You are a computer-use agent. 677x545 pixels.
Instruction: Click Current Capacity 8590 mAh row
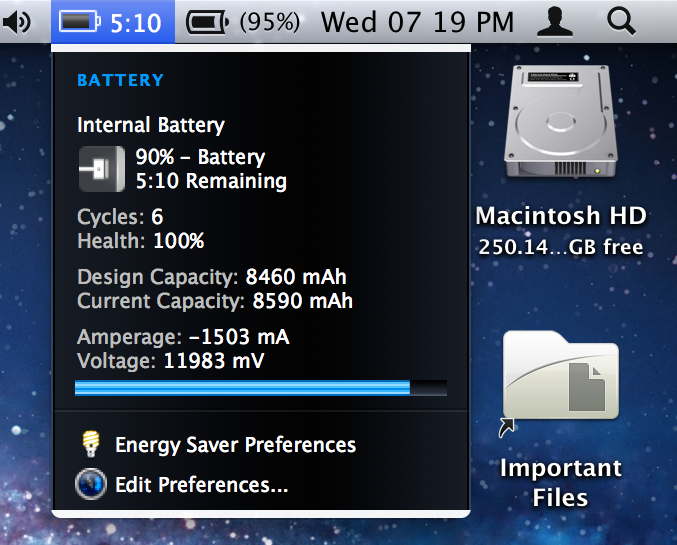click(x=215, y=301)
